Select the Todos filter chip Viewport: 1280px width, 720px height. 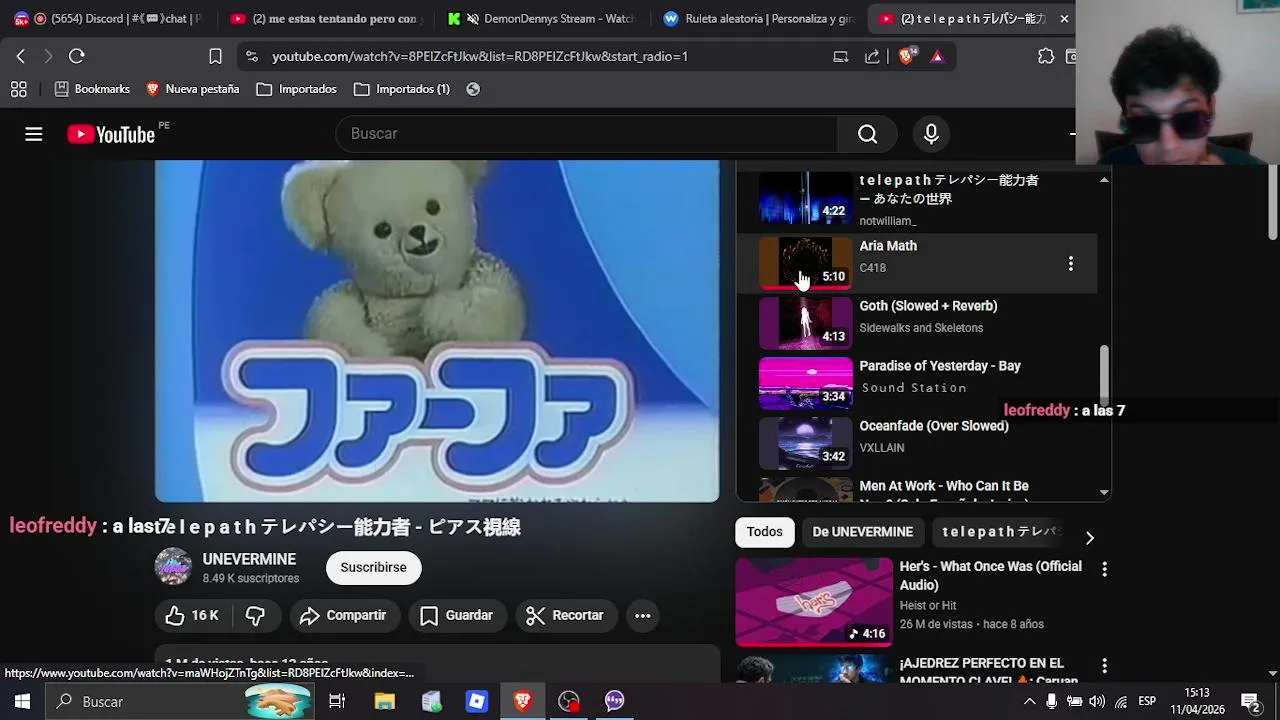[x=765, y=532]
